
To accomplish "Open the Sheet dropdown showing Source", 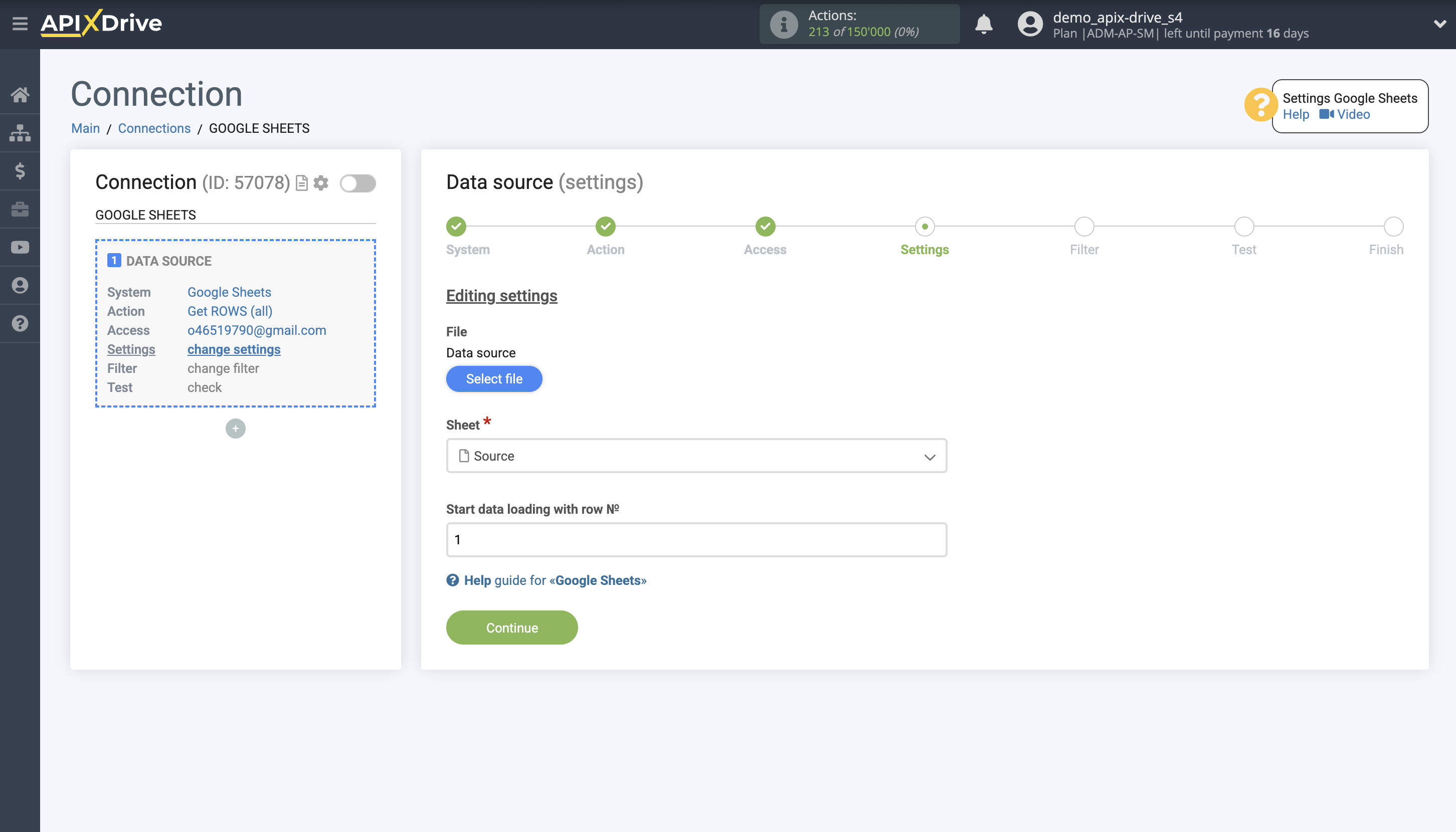I will [x=696, y=456].
